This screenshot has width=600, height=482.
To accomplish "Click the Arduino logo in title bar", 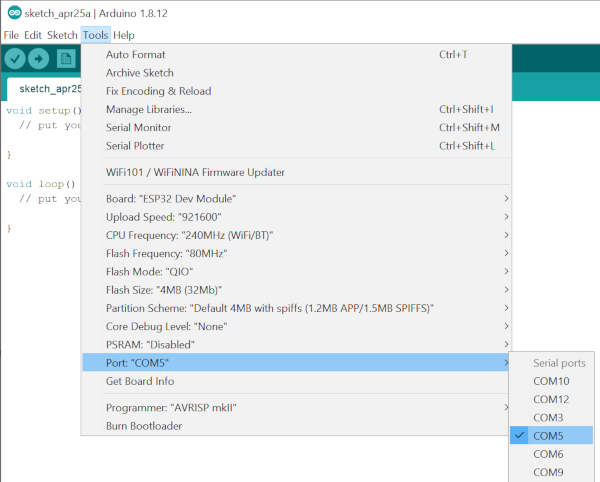I will (10, 11).
